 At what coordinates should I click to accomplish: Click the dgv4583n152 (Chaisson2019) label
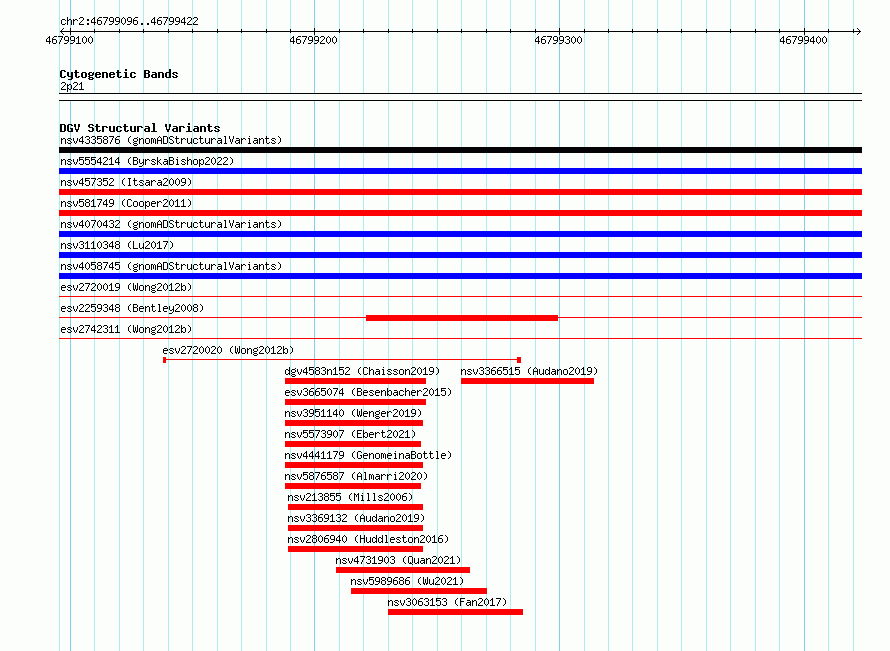click(x=362, y=371)
